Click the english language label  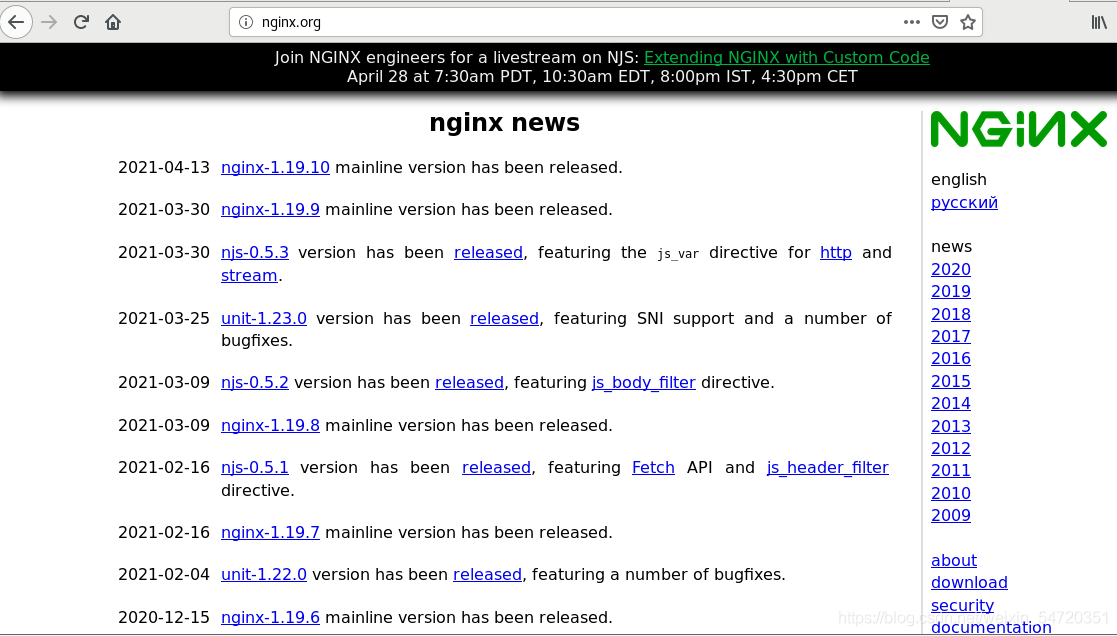click(959, 179)
